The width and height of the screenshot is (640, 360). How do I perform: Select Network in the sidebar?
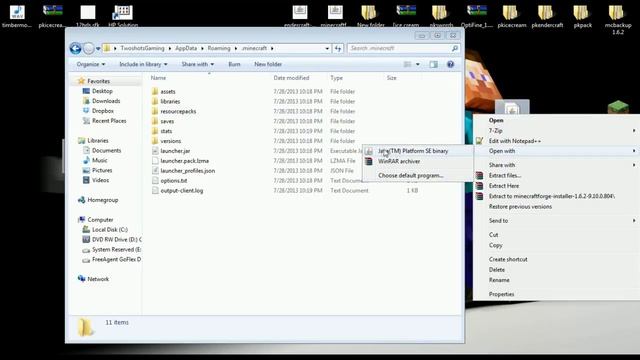coord(98,279)
